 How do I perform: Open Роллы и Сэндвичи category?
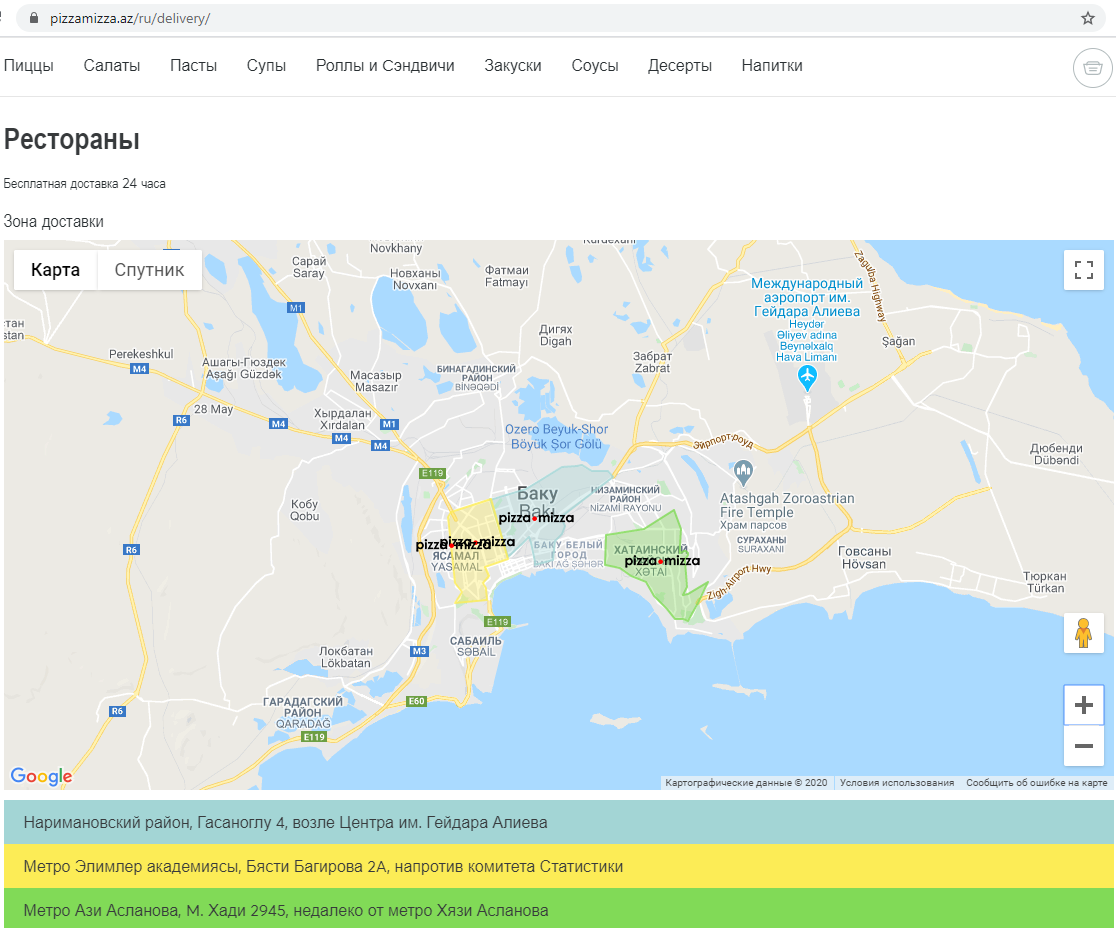point(385,65)
